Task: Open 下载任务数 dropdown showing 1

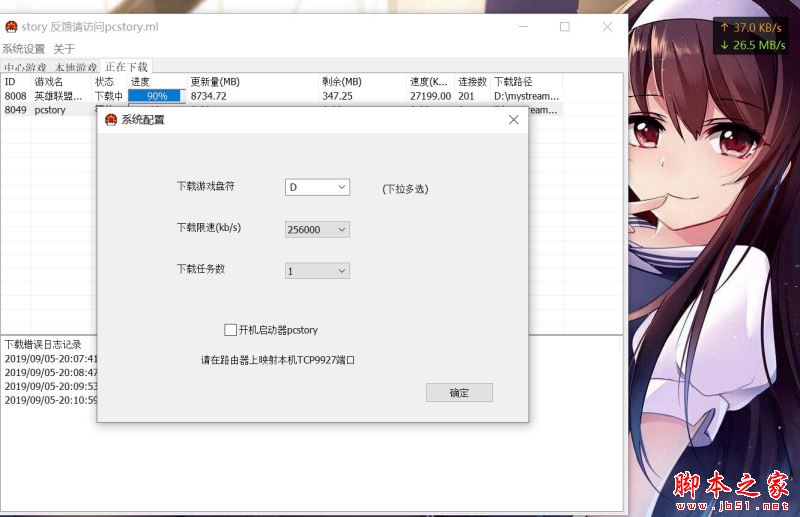Action: (x=317, y=270)
